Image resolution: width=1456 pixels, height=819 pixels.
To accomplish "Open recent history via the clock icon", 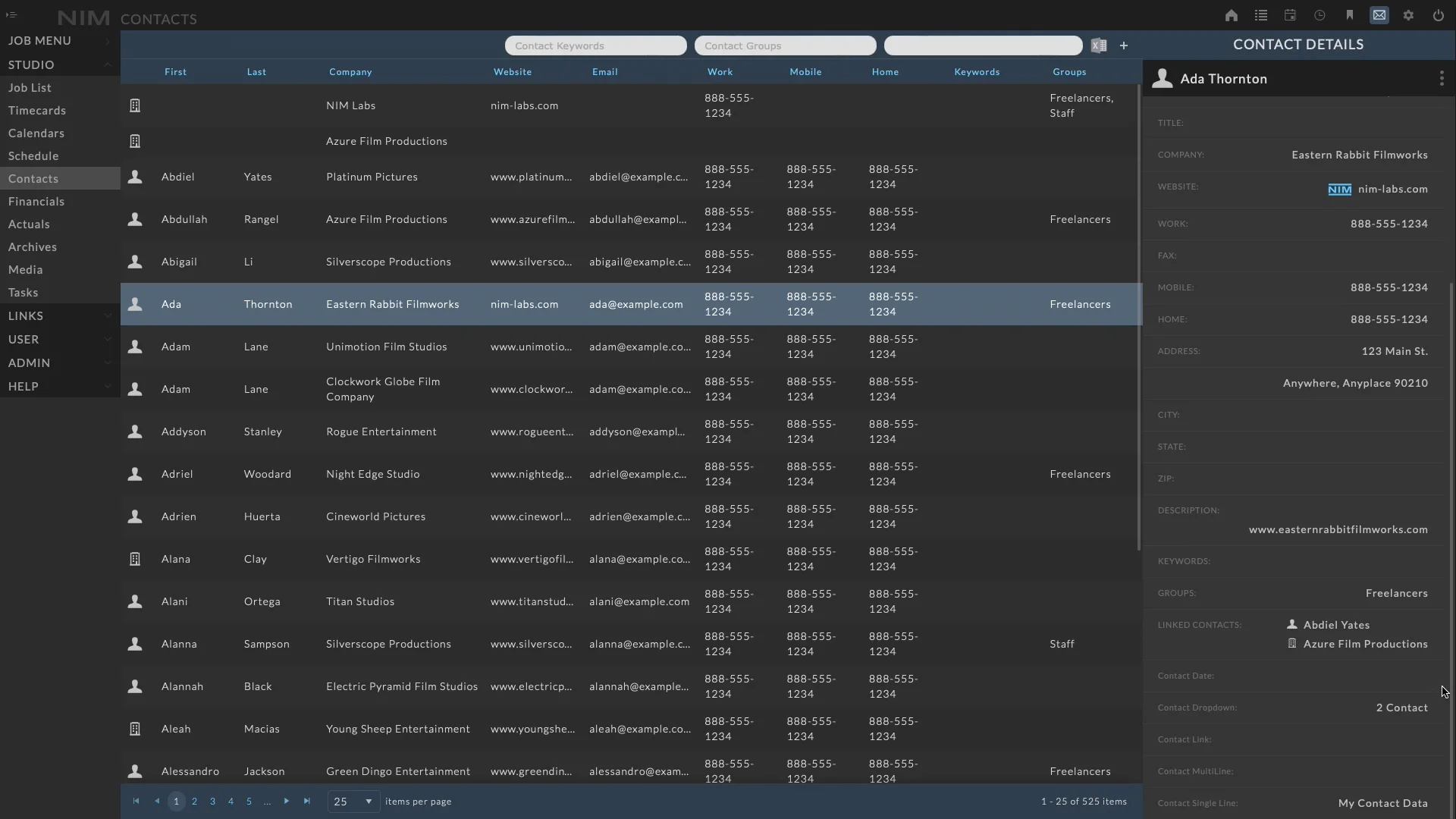I will click(1319, 14).
